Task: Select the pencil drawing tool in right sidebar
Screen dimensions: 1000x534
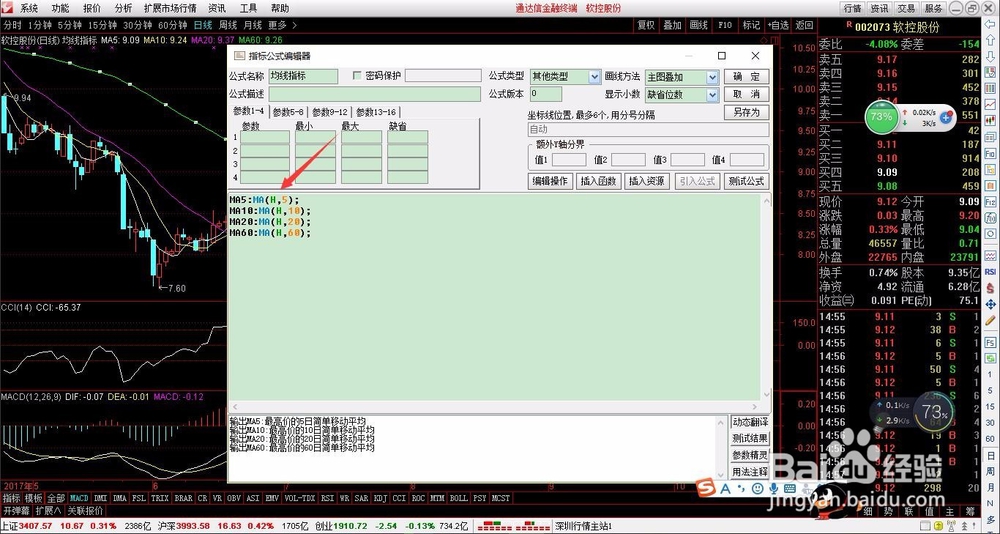Action: point(991,320)
